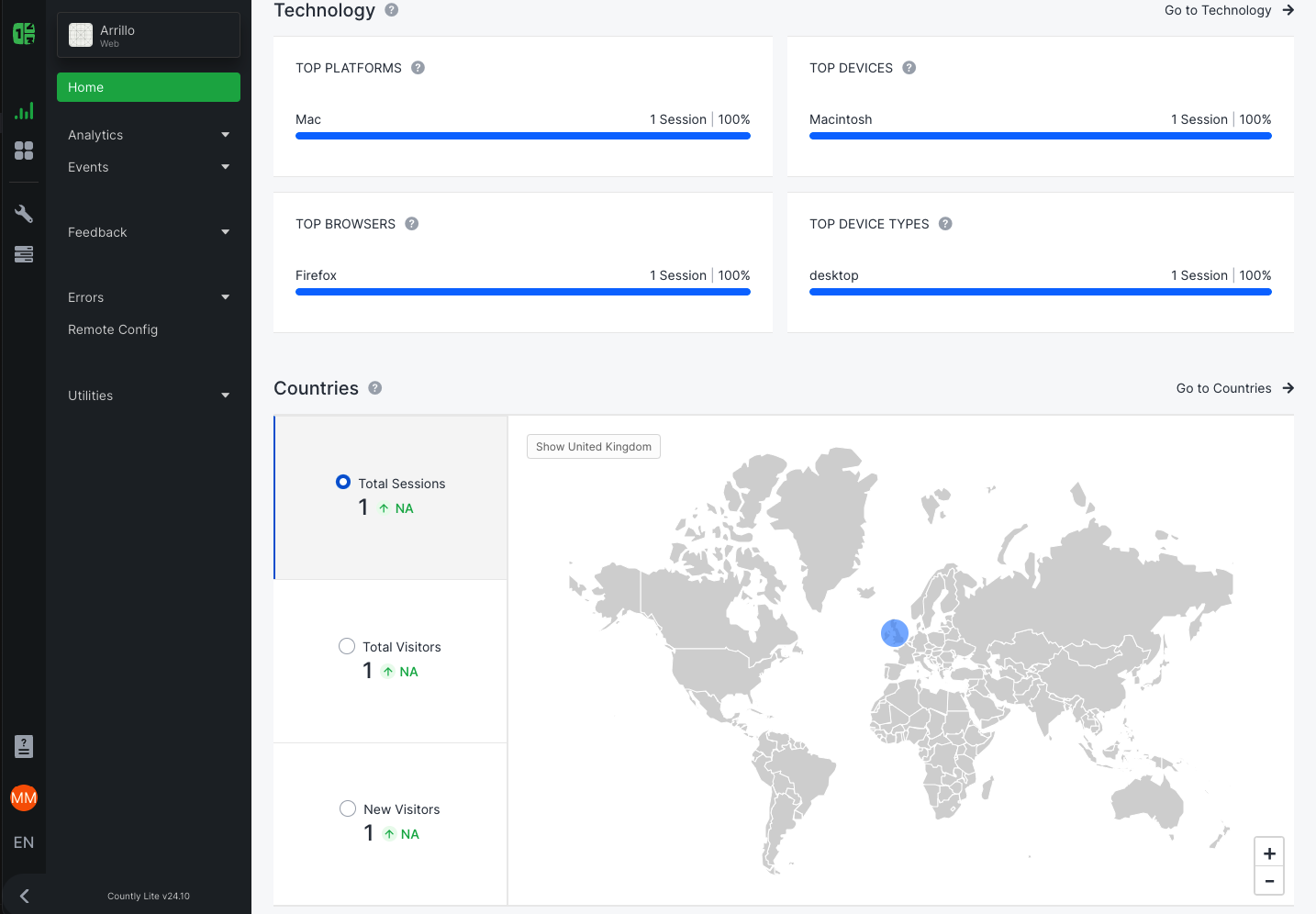The height and width of the screenshot is (914, 1316).
Task: Open the Arrillo app switcher box
Action: pos(149,35)
